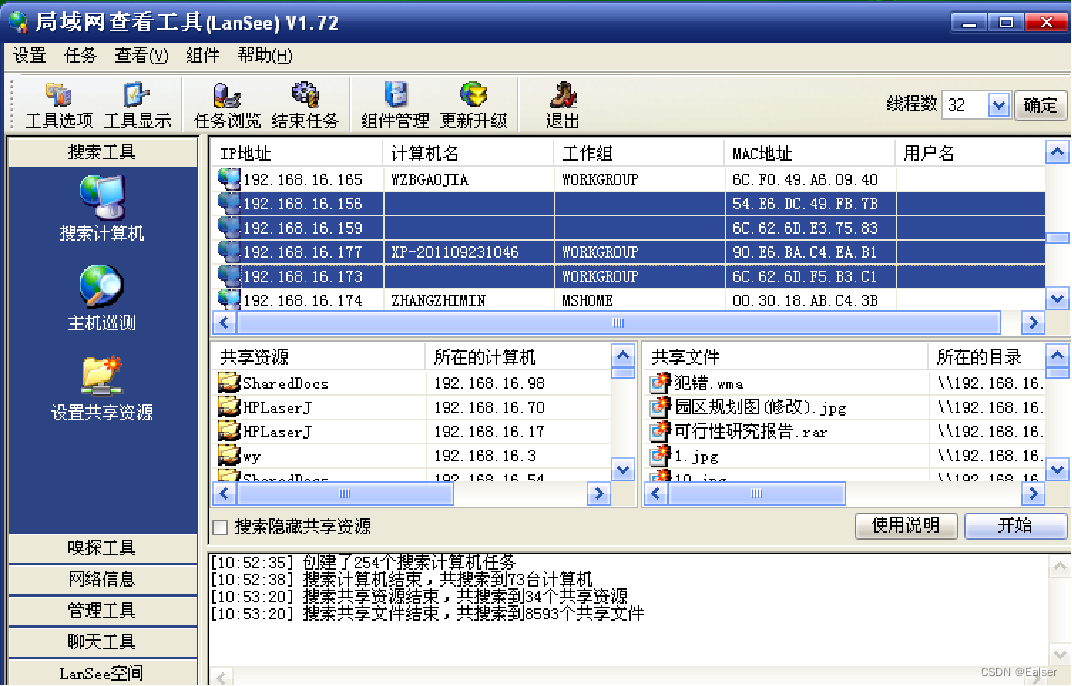Expand the 管理工具 sidebar section
This screenshot has height=686, width=1072.
pyautogui.click(x=103, y=610)
